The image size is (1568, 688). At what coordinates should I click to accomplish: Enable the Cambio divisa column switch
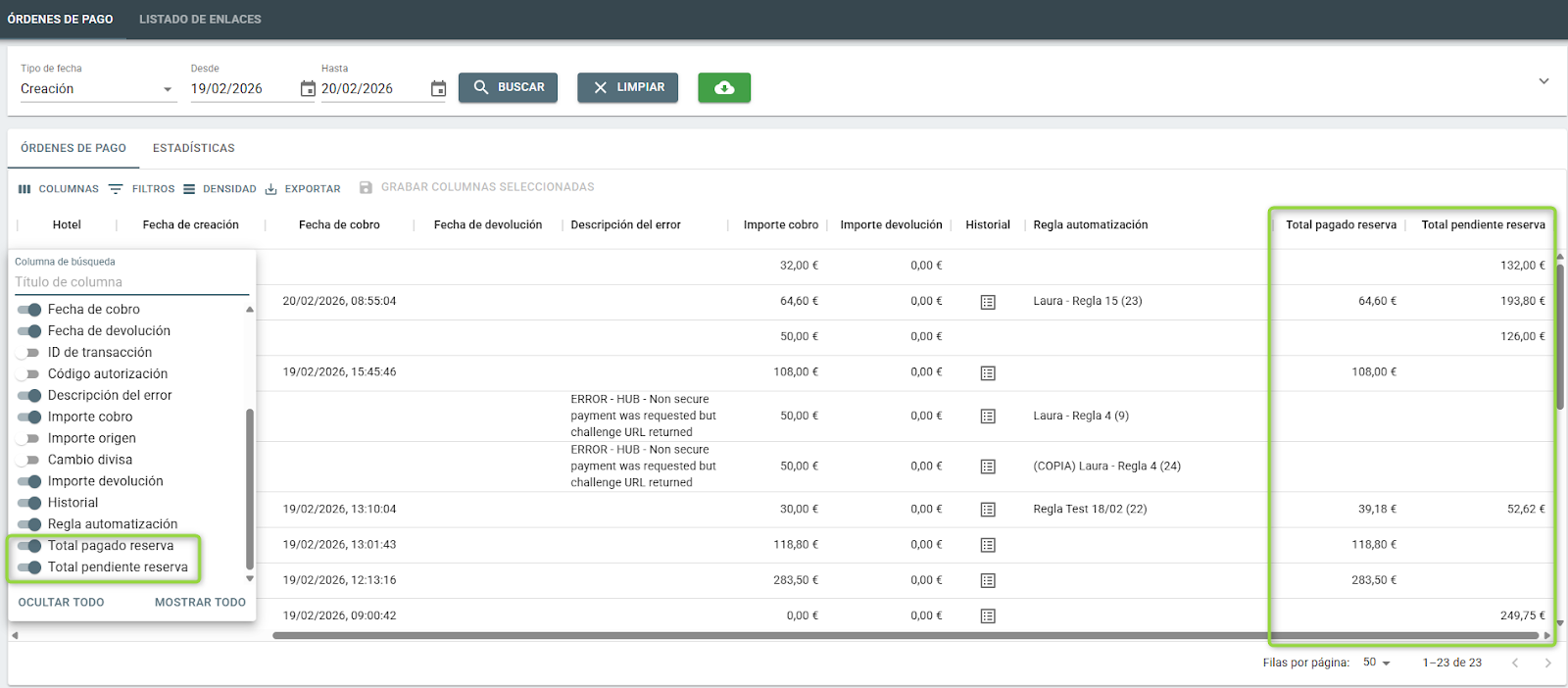click(29, 460)
